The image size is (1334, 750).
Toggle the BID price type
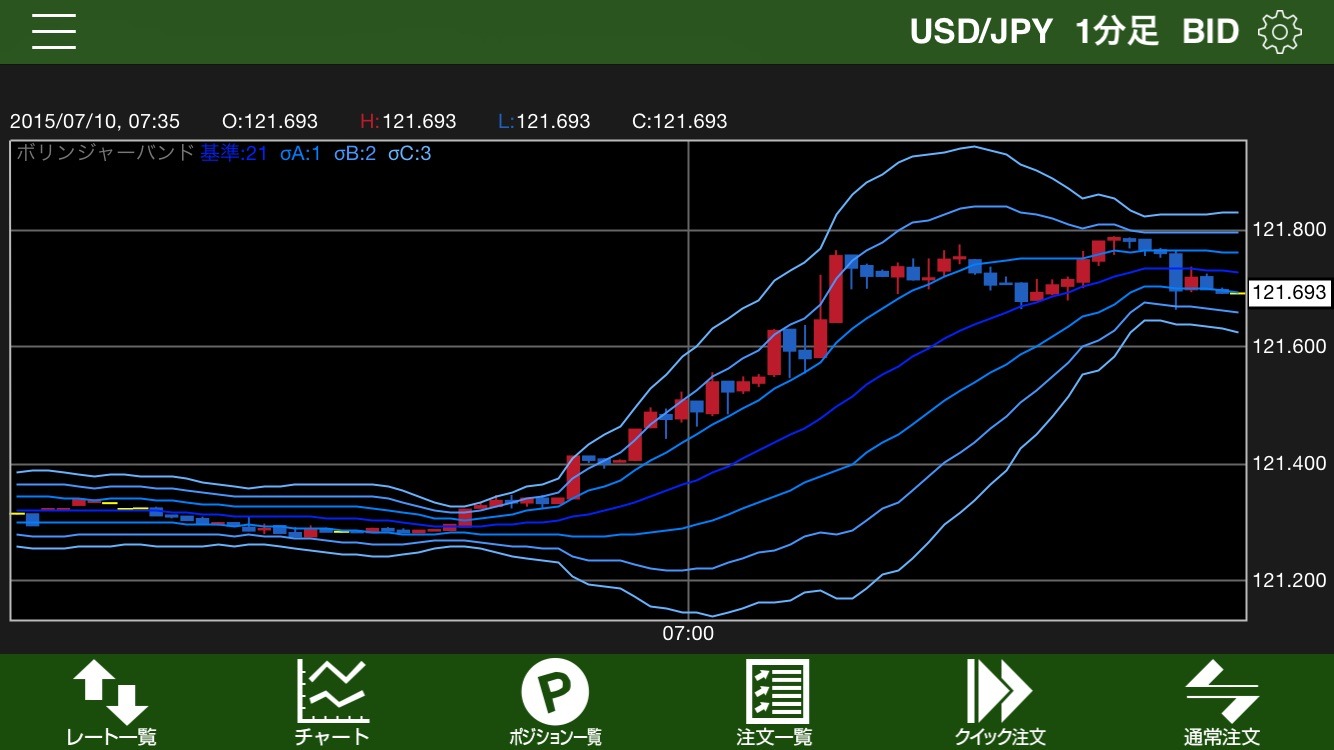tap(1210, 32)
